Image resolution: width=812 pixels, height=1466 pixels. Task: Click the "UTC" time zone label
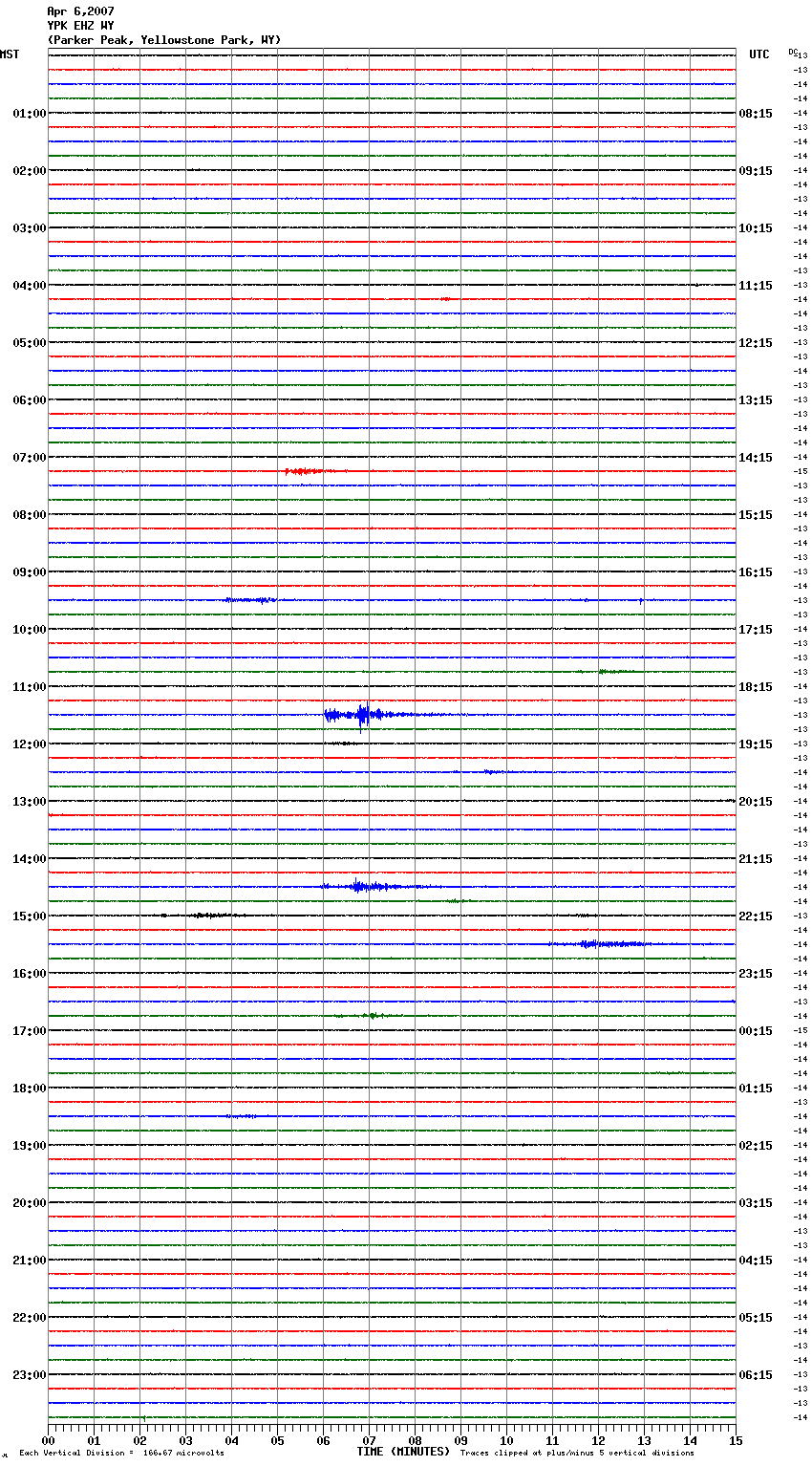tap(759, 54)
